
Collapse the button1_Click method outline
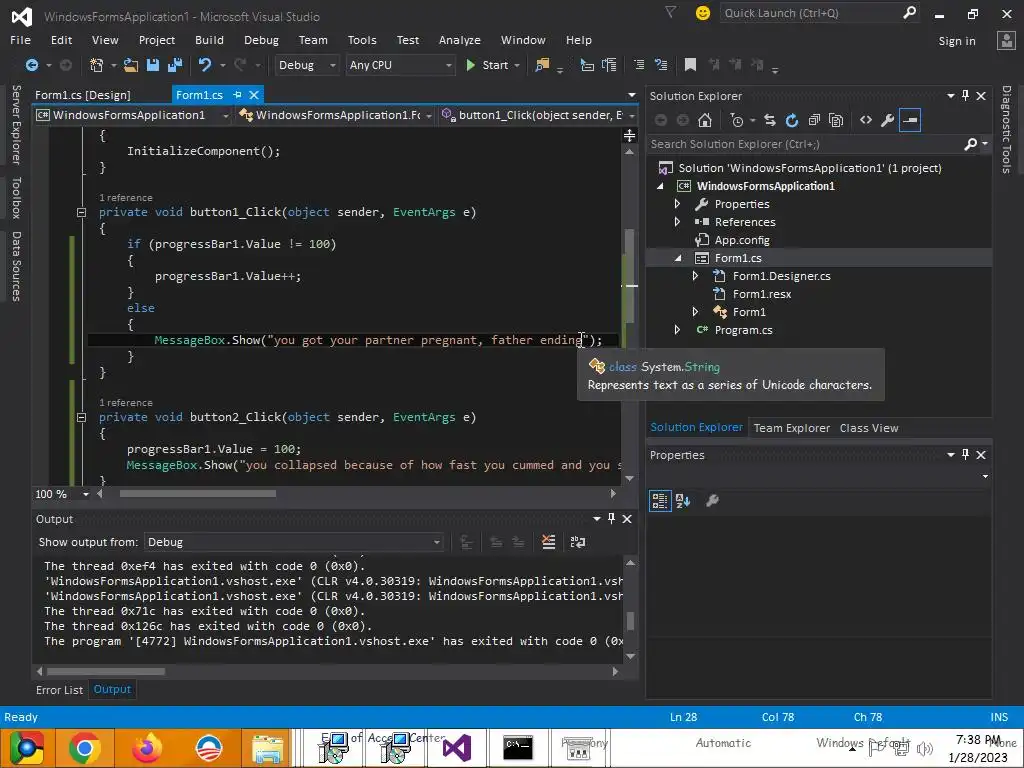point(82,212)
